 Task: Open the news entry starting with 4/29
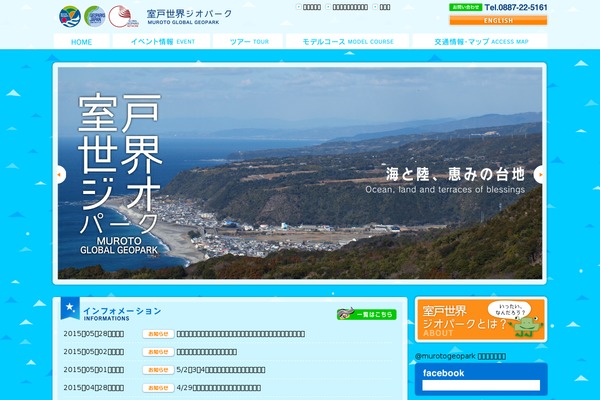218,388
